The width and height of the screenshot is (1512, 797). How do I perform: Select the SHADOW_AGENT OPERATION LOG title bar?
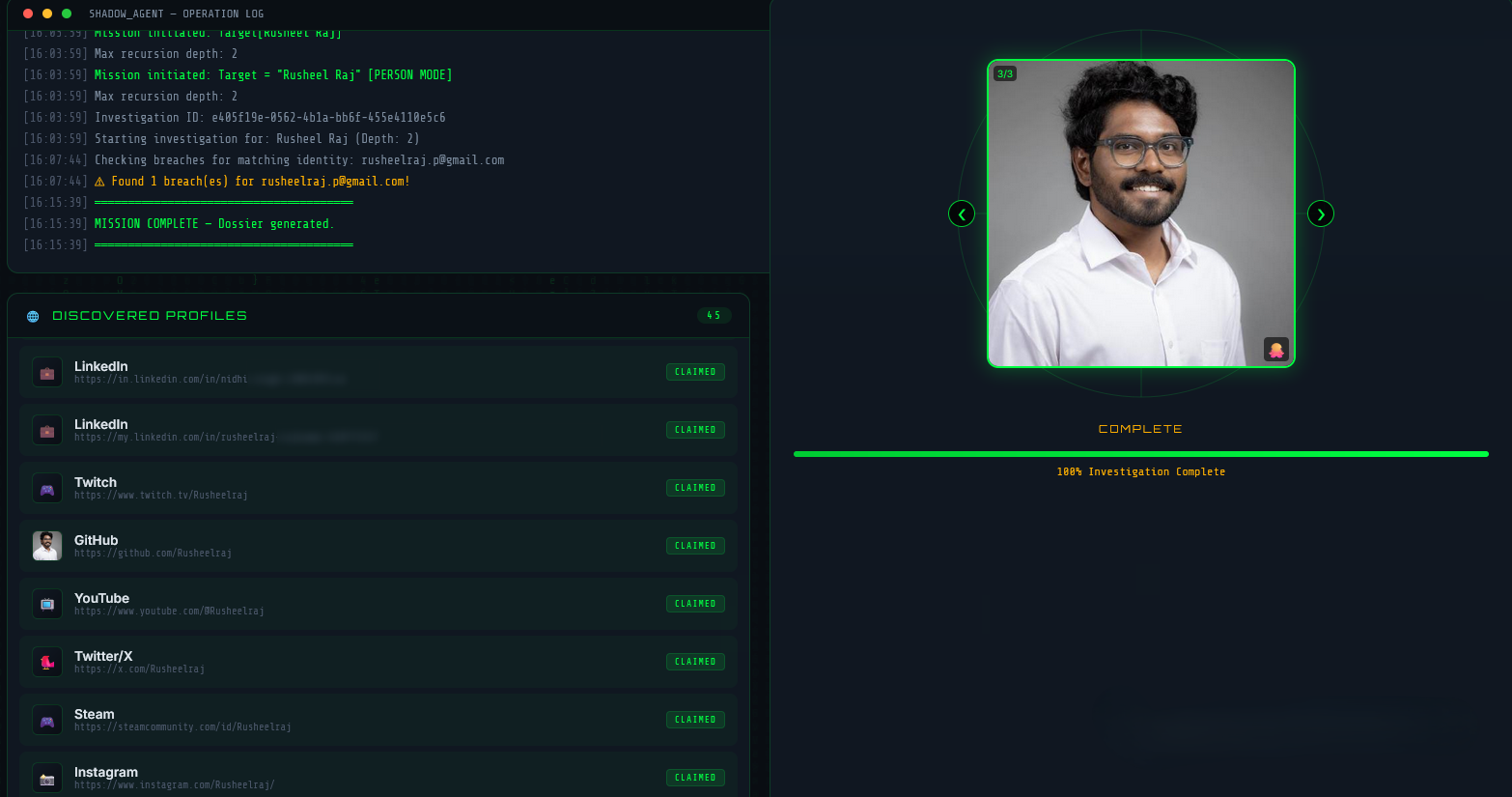point(175,14)
